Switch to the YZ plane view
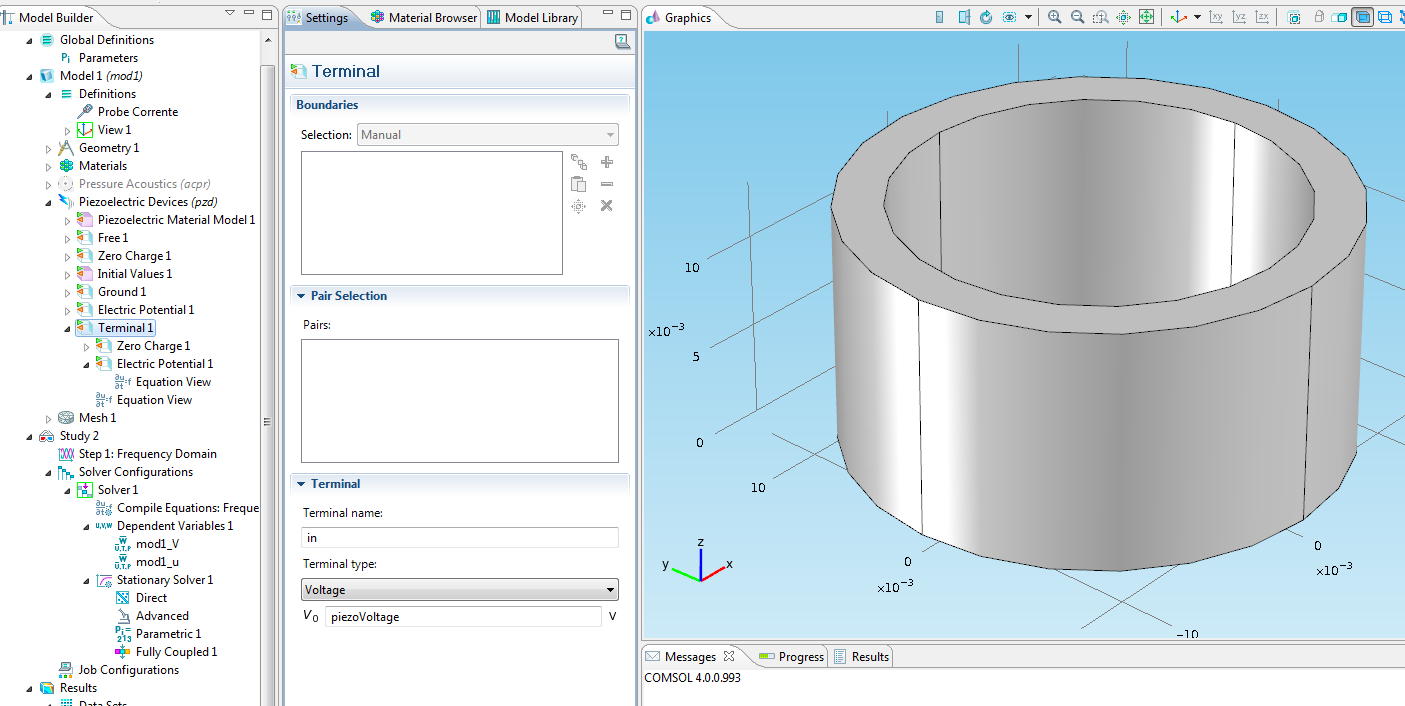 tap(1239, 17)
